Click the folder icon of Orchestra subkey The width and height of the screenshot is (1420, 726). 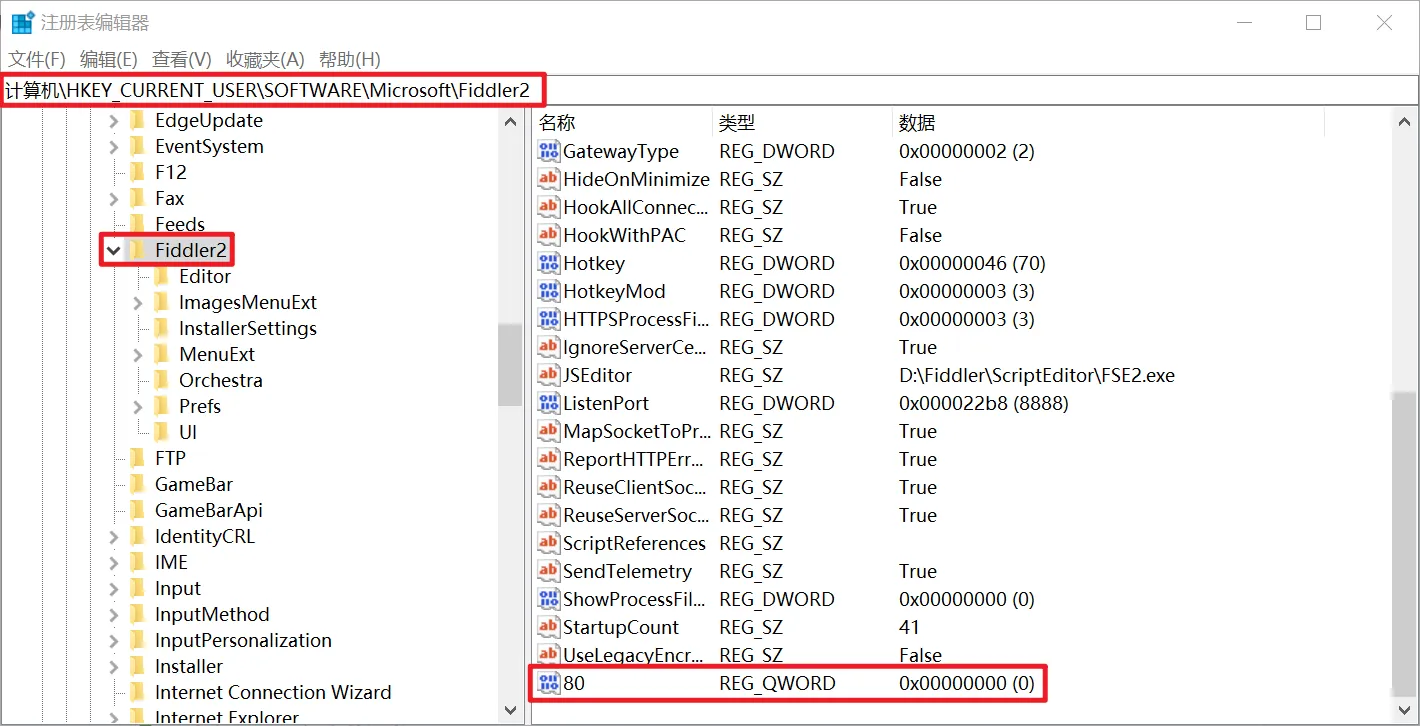tap(162, 380)
